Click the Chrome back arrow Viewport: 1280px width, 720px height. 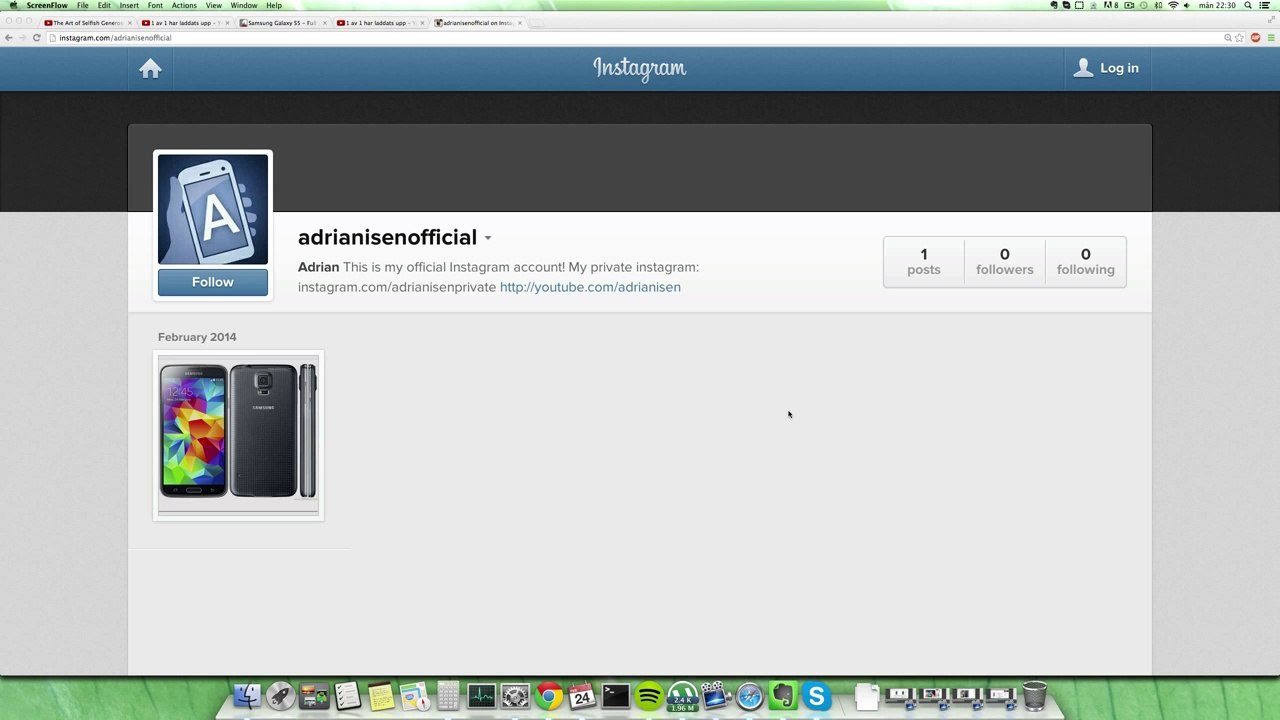coord(8,38)
